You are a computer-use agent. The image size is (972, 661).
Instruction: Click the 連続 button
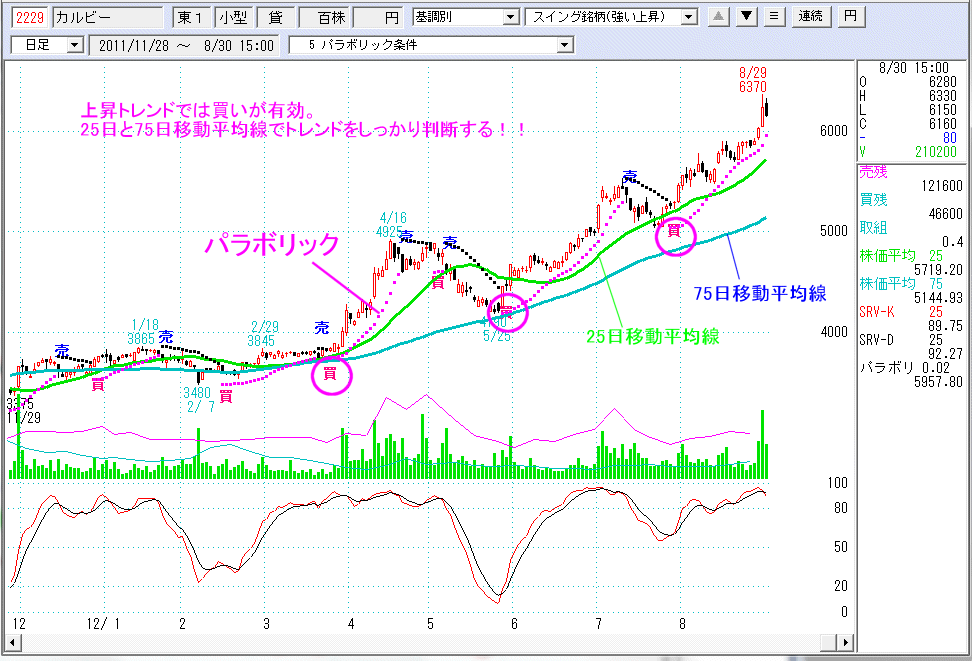810,17
